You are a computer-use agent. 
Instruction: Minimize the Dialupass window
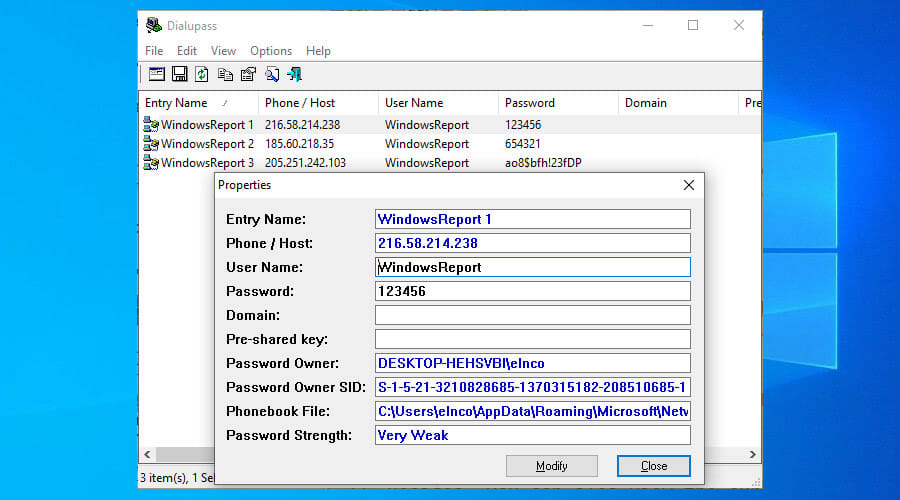[648, 25]
